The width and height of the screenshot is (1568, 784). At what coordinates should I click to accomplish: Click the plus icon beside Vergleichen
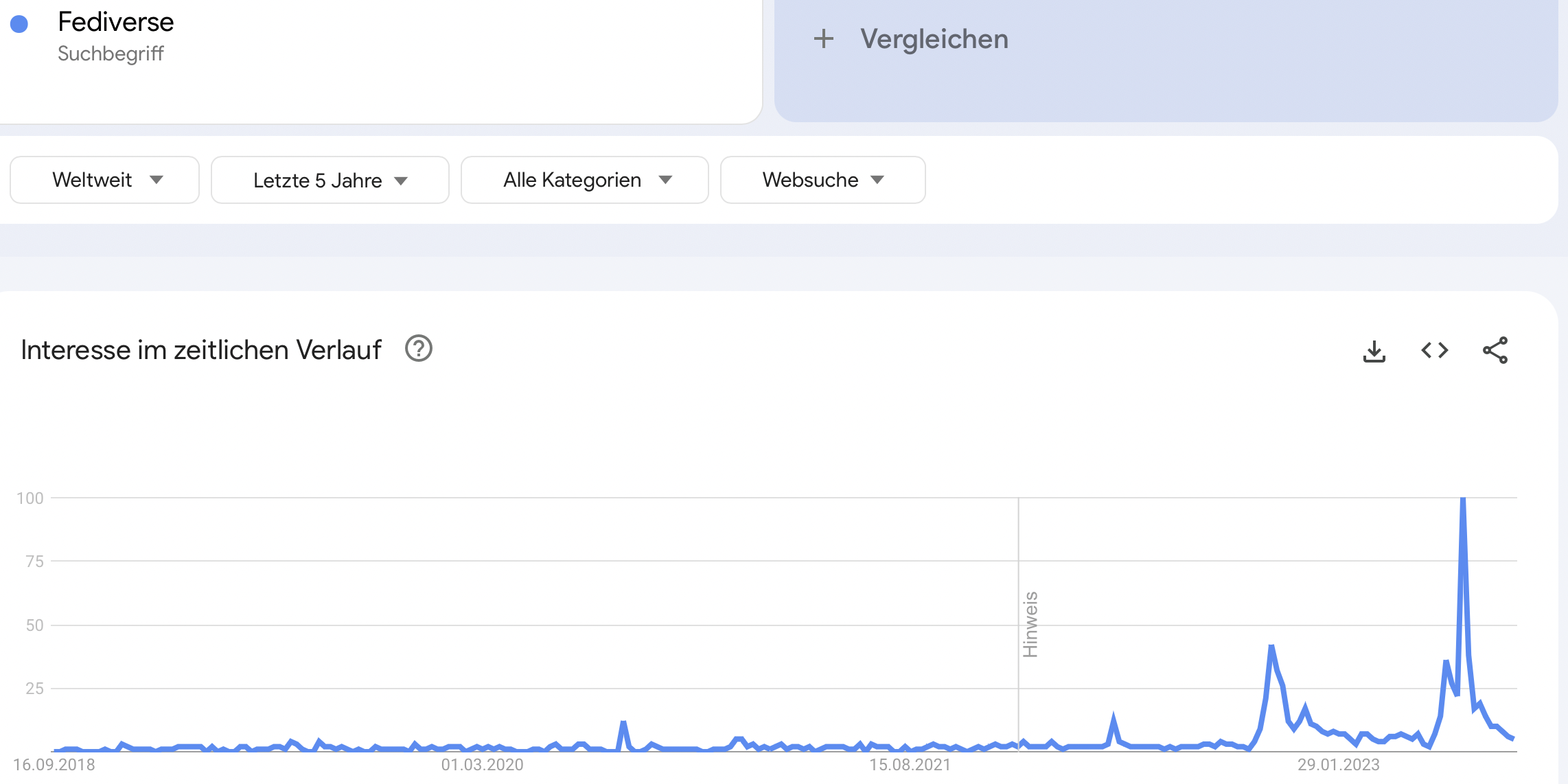pos(824,38)
